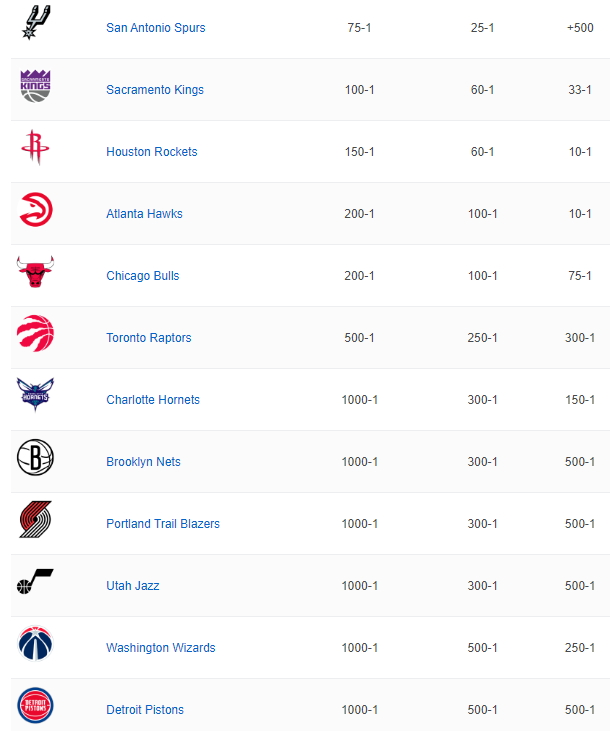Open the Sacramento Kings team link
The height and width of the screenshot is (731, 610).
pyautogui.click(x=155, y=90)
